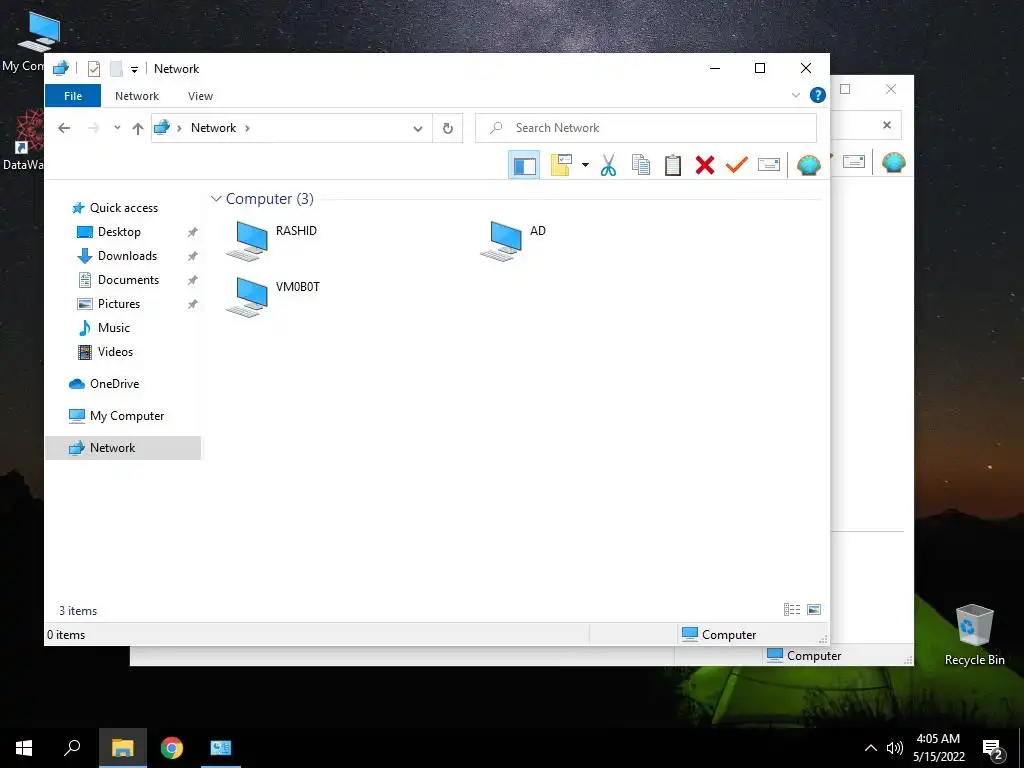The width and height of the screenshot is (1024, 768).
Task: Click File Explorer in the taskbar
Action: click(123, 748)
